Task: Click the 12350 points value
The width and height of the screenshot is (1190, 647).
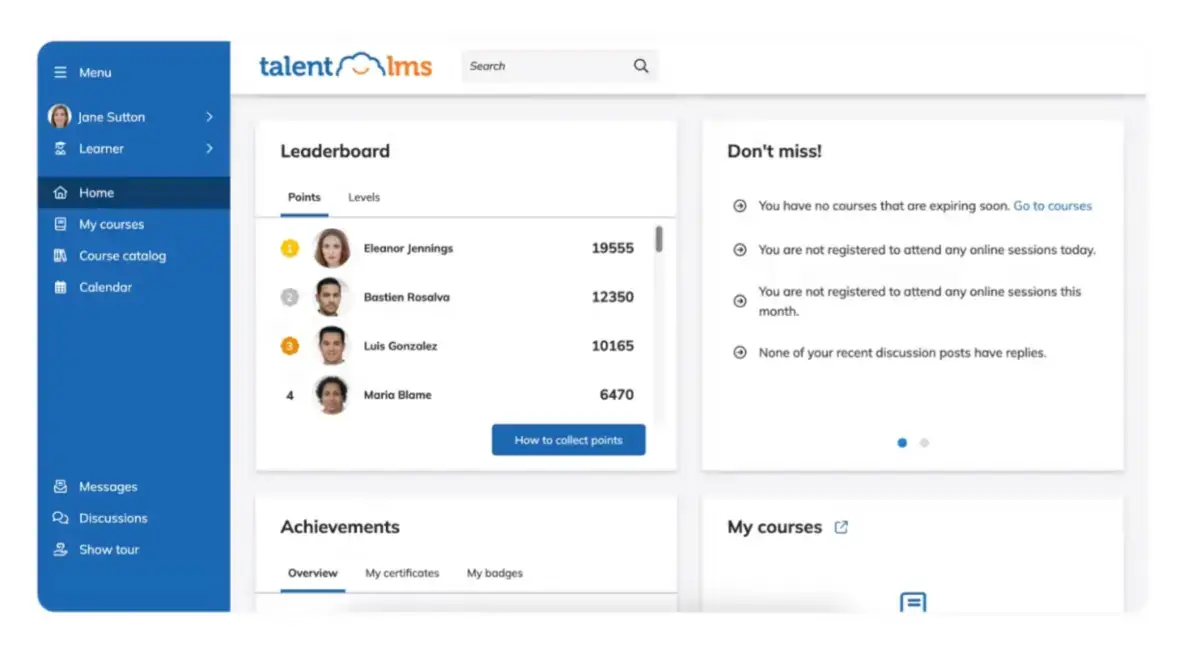Action: pos(612,297)
